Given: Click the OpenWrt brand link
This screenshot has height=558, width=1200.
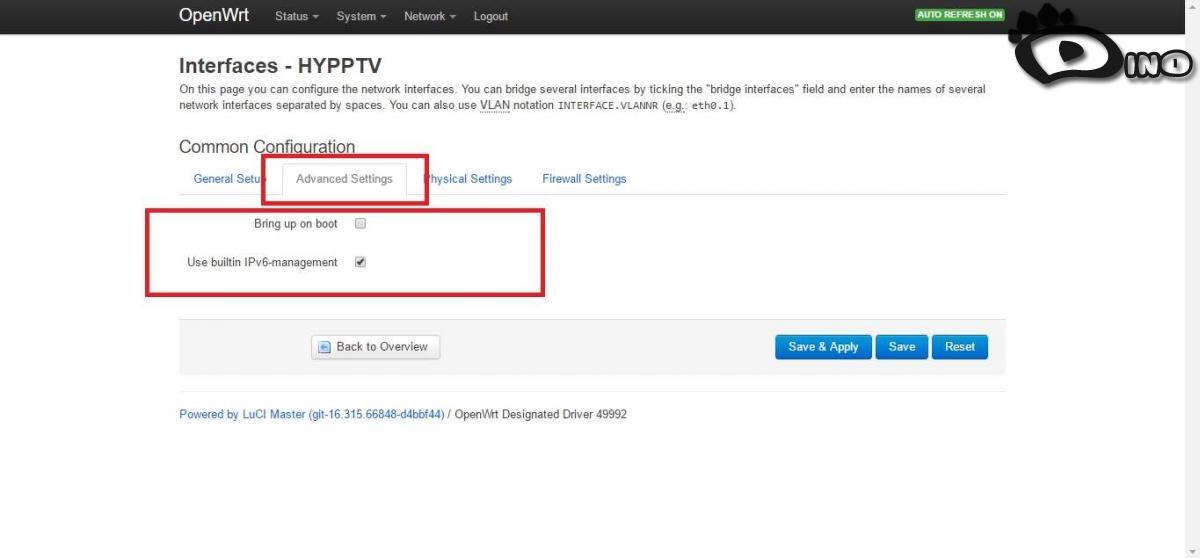Looking at the screenshot, I should pyautogui.click(x=214, y=15).
